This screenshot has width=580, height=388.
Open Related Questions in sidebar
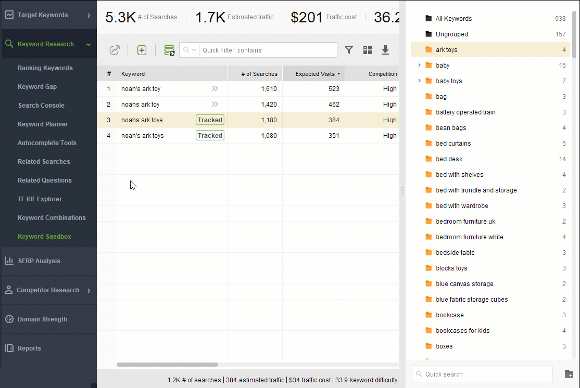coord(44,180)
